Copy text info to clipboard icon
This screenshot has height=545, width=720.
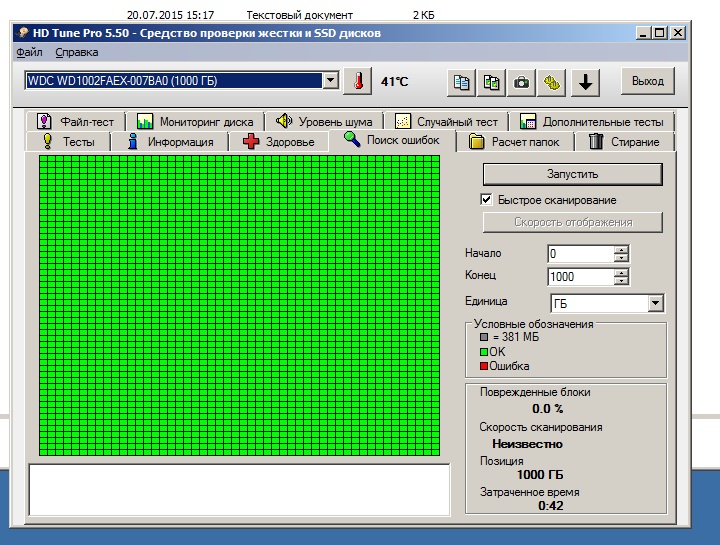[x=461, y=83]
